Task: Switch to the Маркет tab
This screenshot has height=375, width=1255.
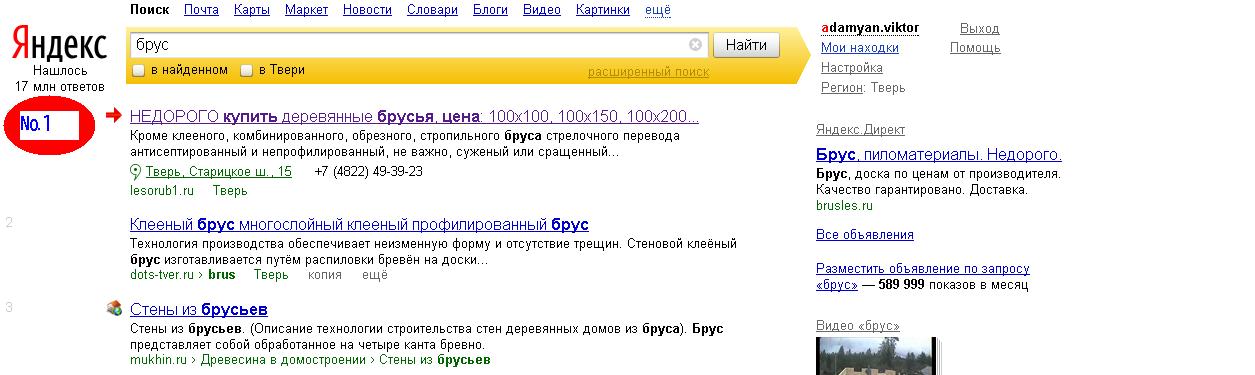Action: coord(306,10)
